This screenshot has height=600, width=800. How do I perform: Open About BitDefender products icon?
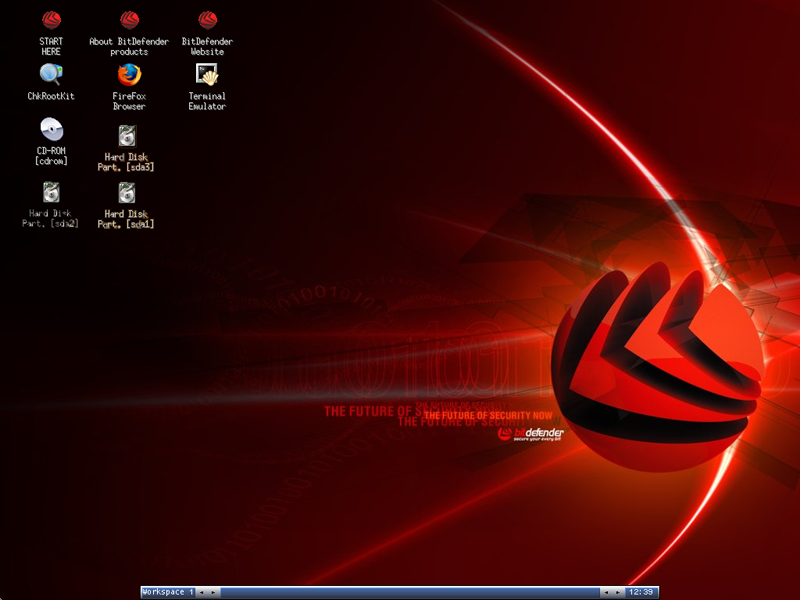click(130, 20)
